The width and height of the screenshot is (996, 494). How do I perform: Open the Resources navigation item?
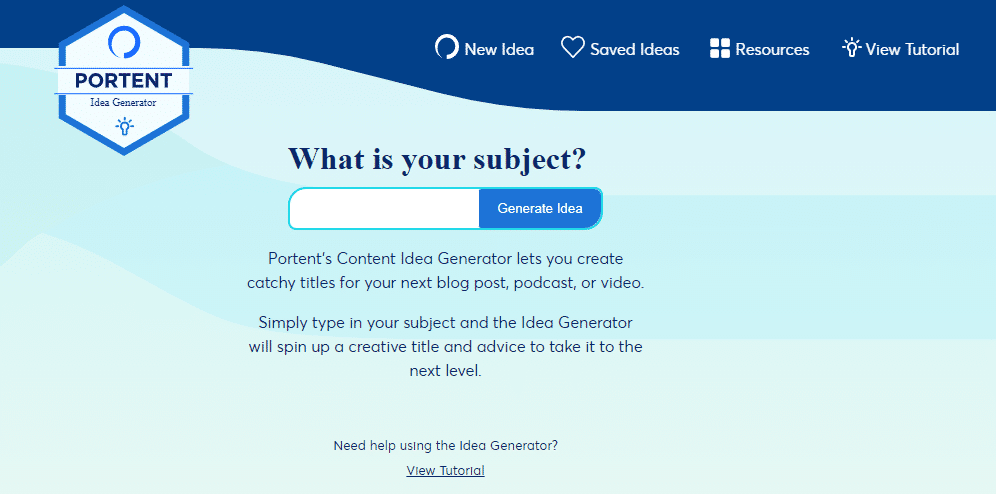[772, 49]
